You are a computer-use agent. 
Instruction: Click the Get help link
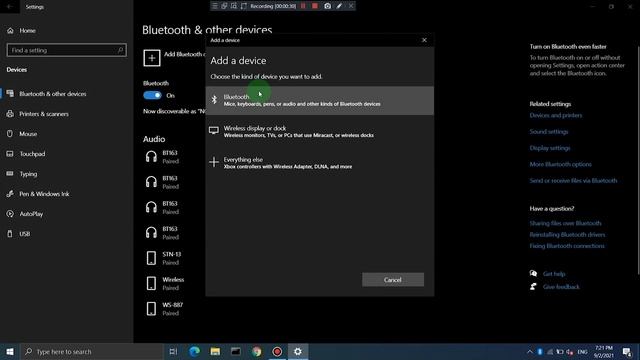pos(554,274)
